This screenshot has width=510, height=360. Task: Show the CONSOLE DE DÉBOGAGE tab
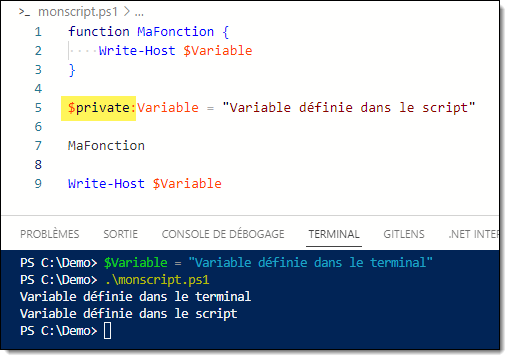(x=223, y=234)
